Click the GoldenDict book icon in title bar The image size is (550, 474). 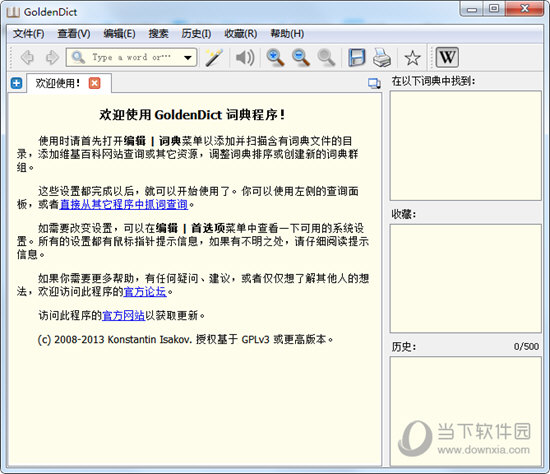(13, 12)
